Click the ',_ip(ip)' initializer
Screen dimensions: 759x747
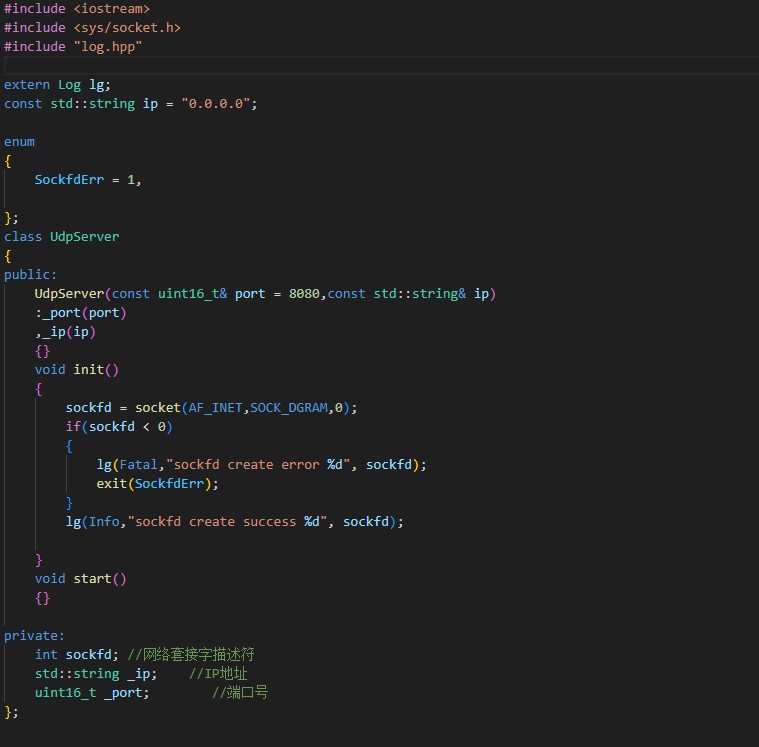pos(65,332)
